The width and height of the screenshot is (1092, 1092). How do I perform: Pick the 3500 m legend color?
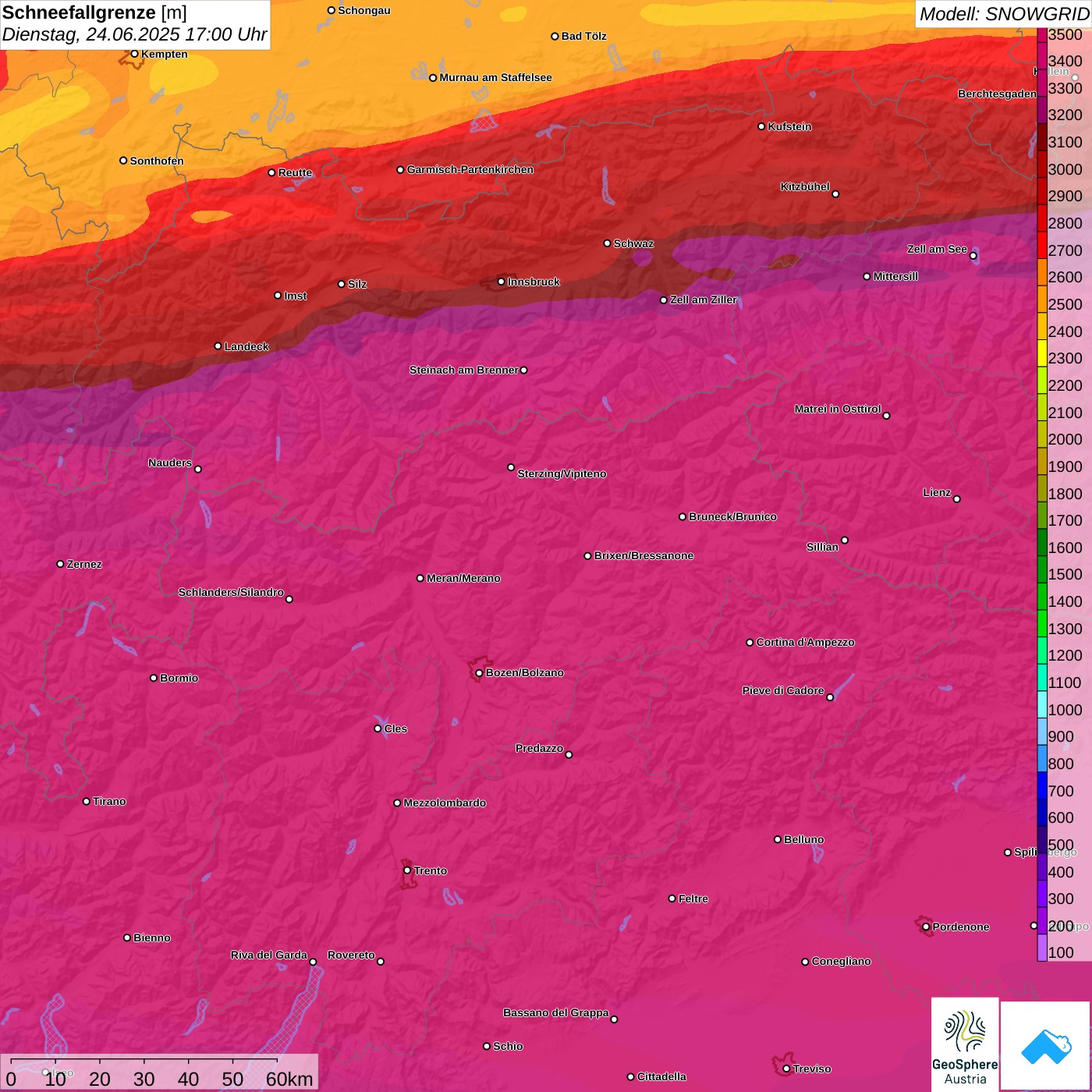(1042, 34)
